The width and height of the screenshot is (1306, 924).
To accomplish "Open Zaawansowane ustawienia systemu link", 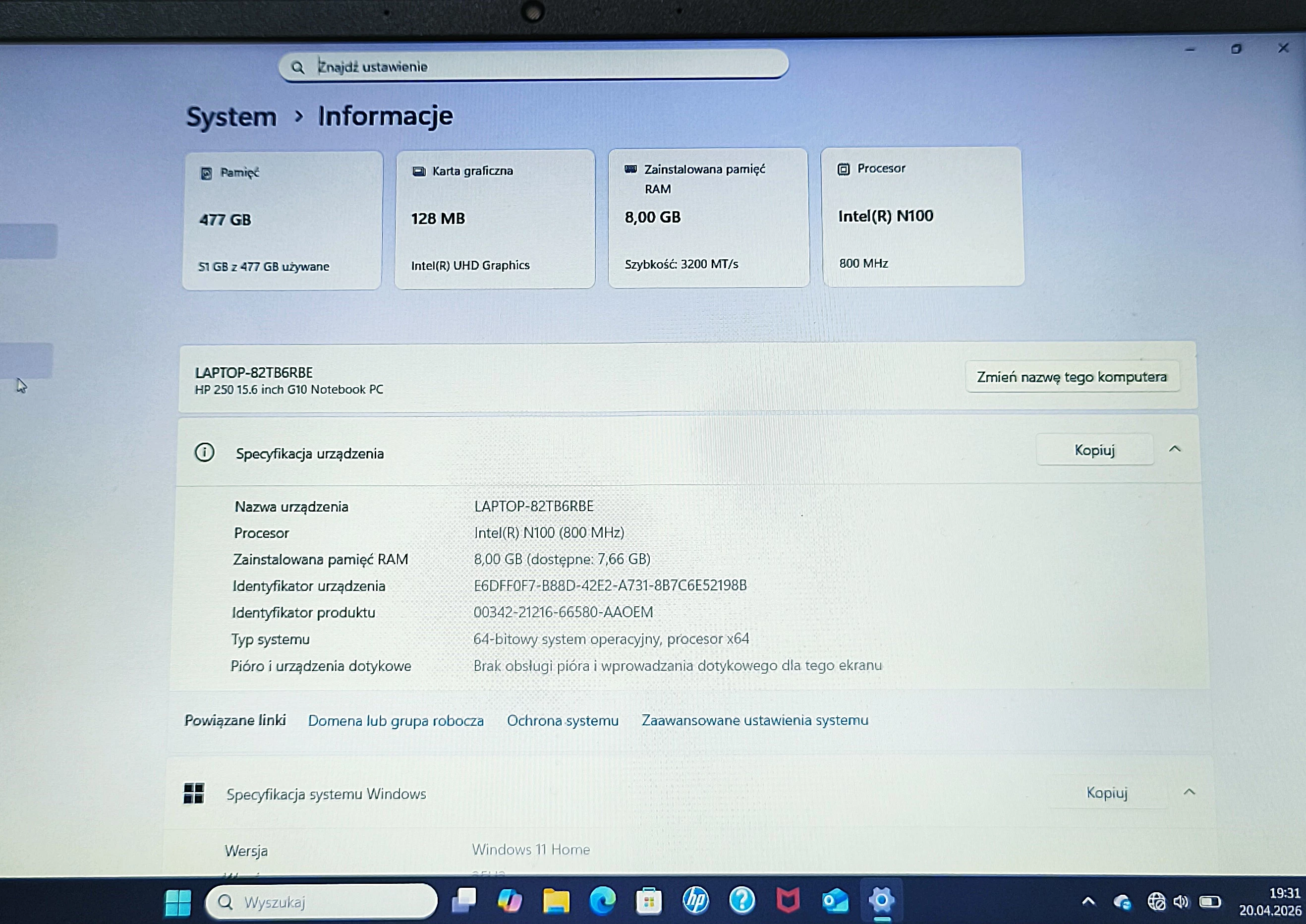I will tap(755, 720).
